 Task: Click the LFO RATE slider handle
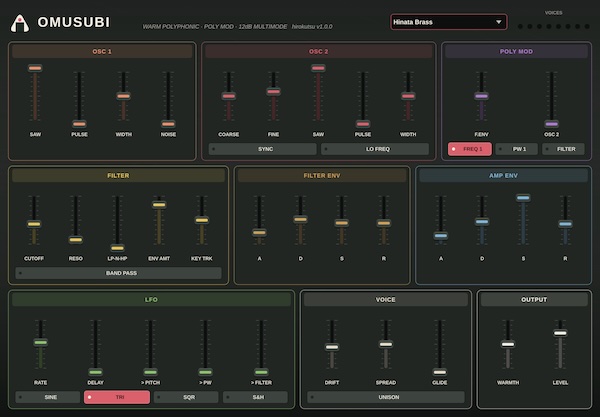pos(40,342)
